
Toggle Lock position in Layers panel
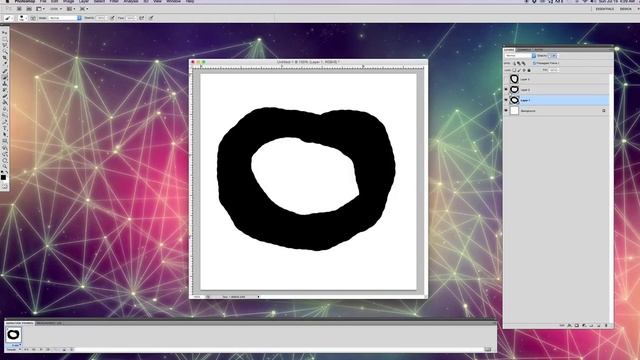[x=524, y=70]
